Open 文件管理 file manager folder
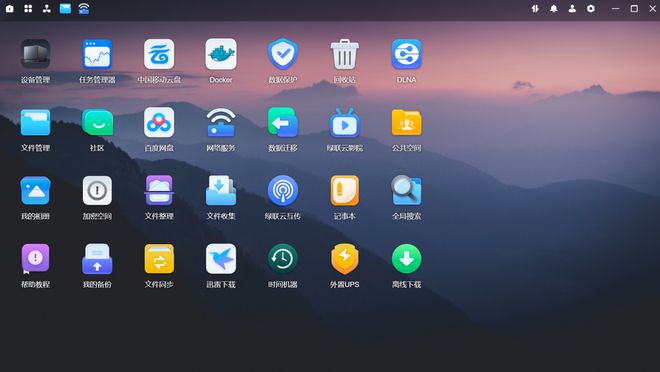Image resolution: width=660 pixels, height=372 pixels. coord(35,122)
